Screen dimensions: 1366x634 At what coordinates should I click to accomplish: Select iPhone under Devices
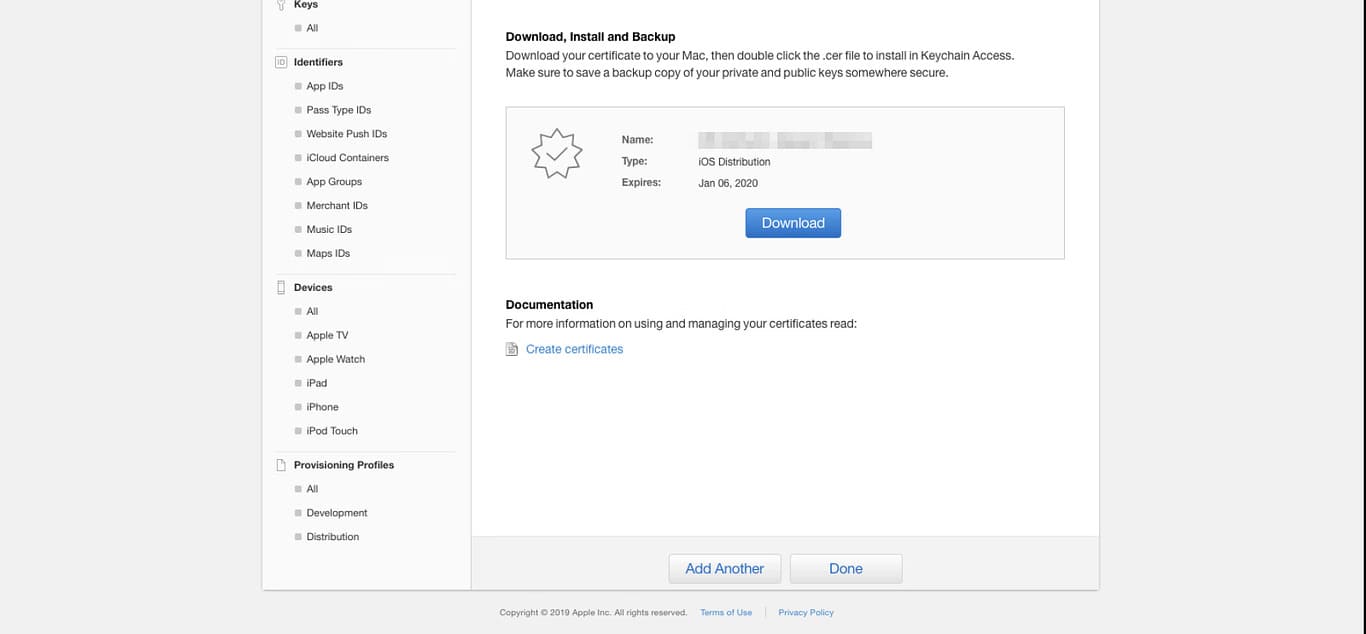tap(321, 407)
